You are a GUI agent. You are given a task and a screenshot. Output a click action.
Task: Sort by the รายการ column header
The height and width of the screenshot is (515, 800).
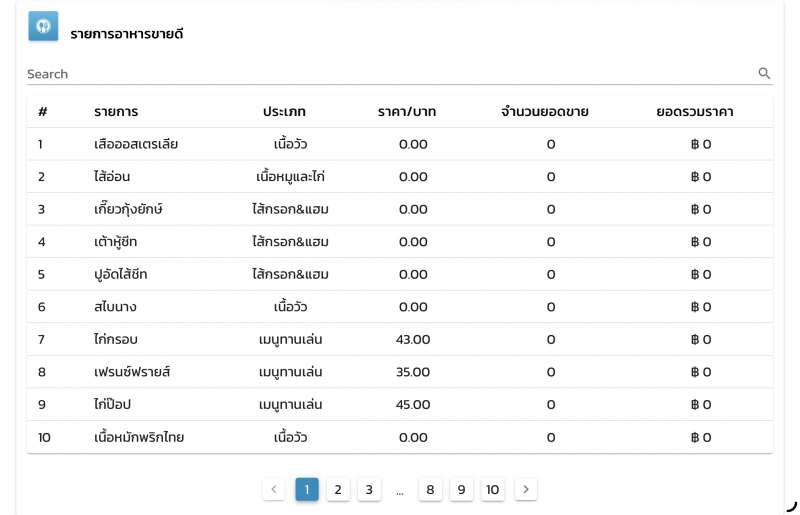[x=116, y=111]
